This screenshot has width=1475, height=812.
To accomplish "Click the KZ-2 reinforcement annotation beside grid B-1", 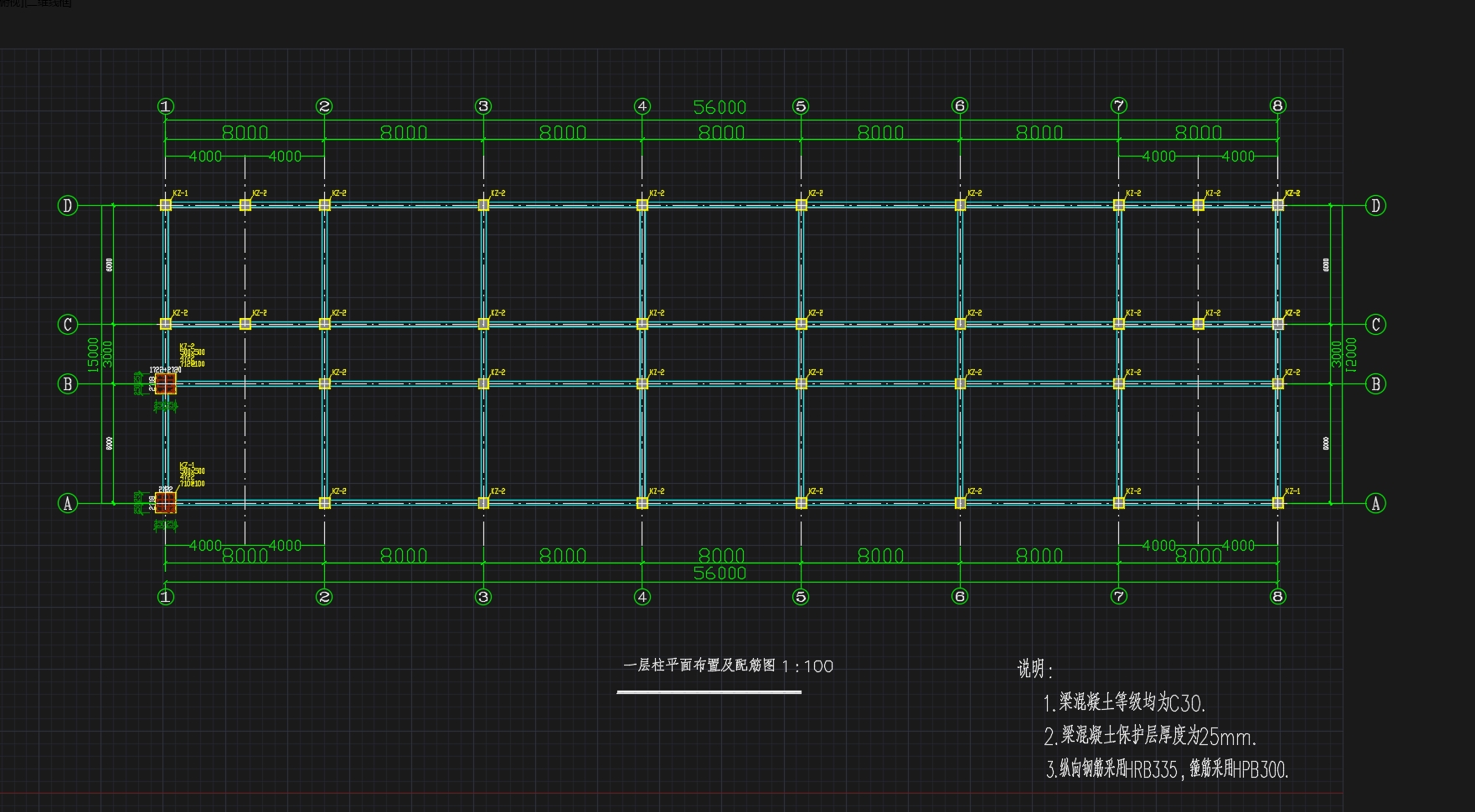I will point(192,355).
